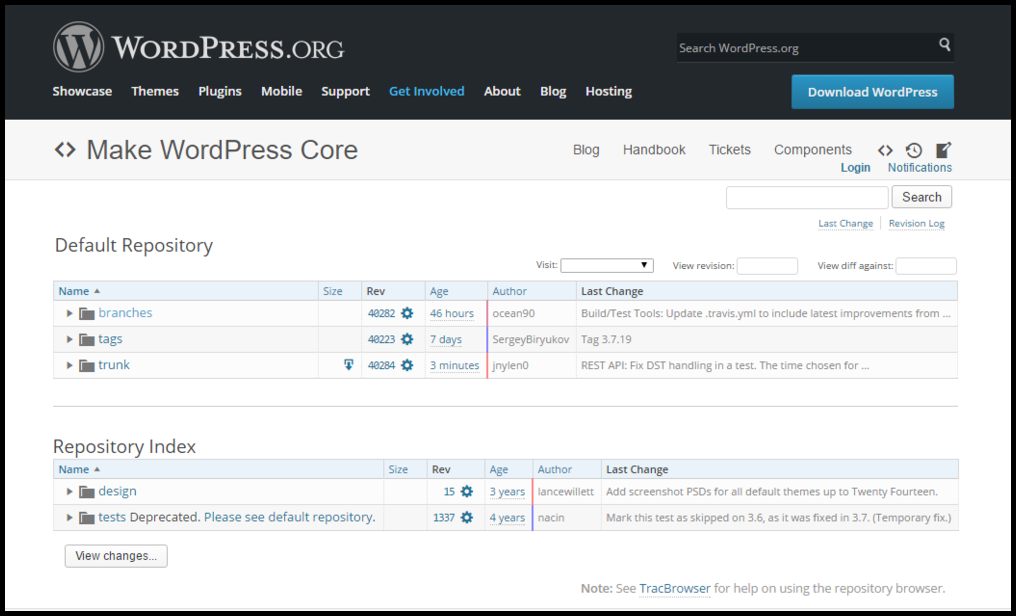The width and height of the screenshot is (1016, 616).
Task: Open dark header Blog navigation item
Action: [x=553, y=91]
